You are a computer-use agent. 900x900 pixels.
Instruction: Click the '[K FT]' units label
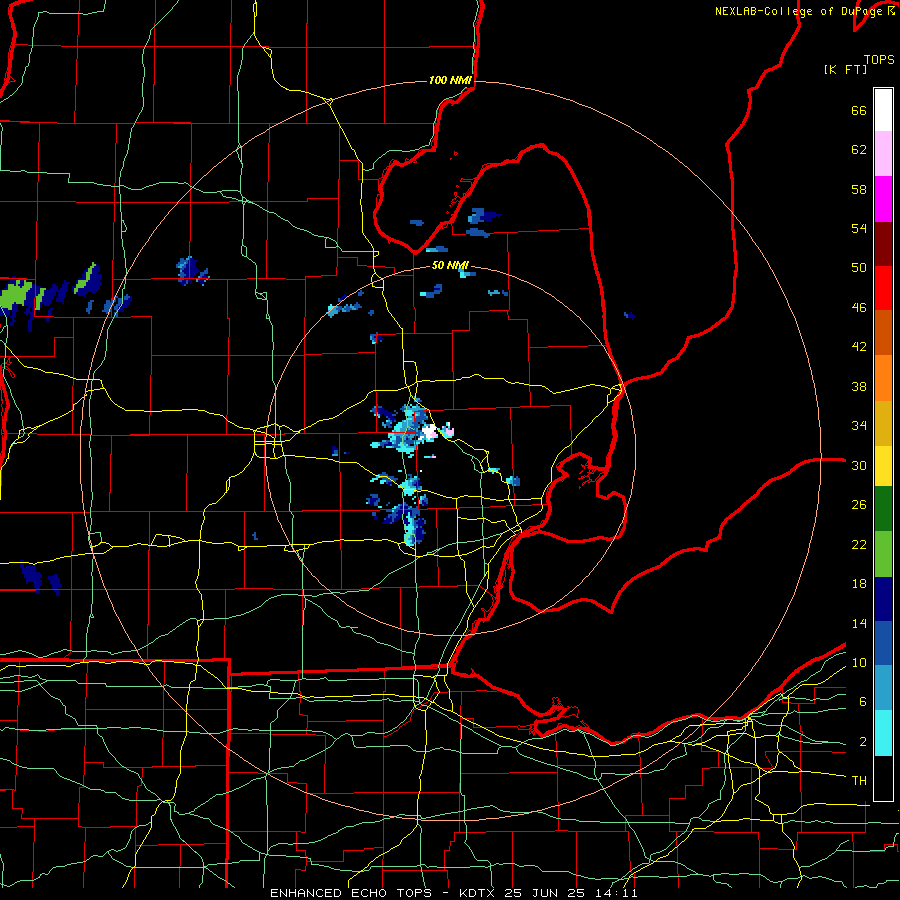point(845,70)
